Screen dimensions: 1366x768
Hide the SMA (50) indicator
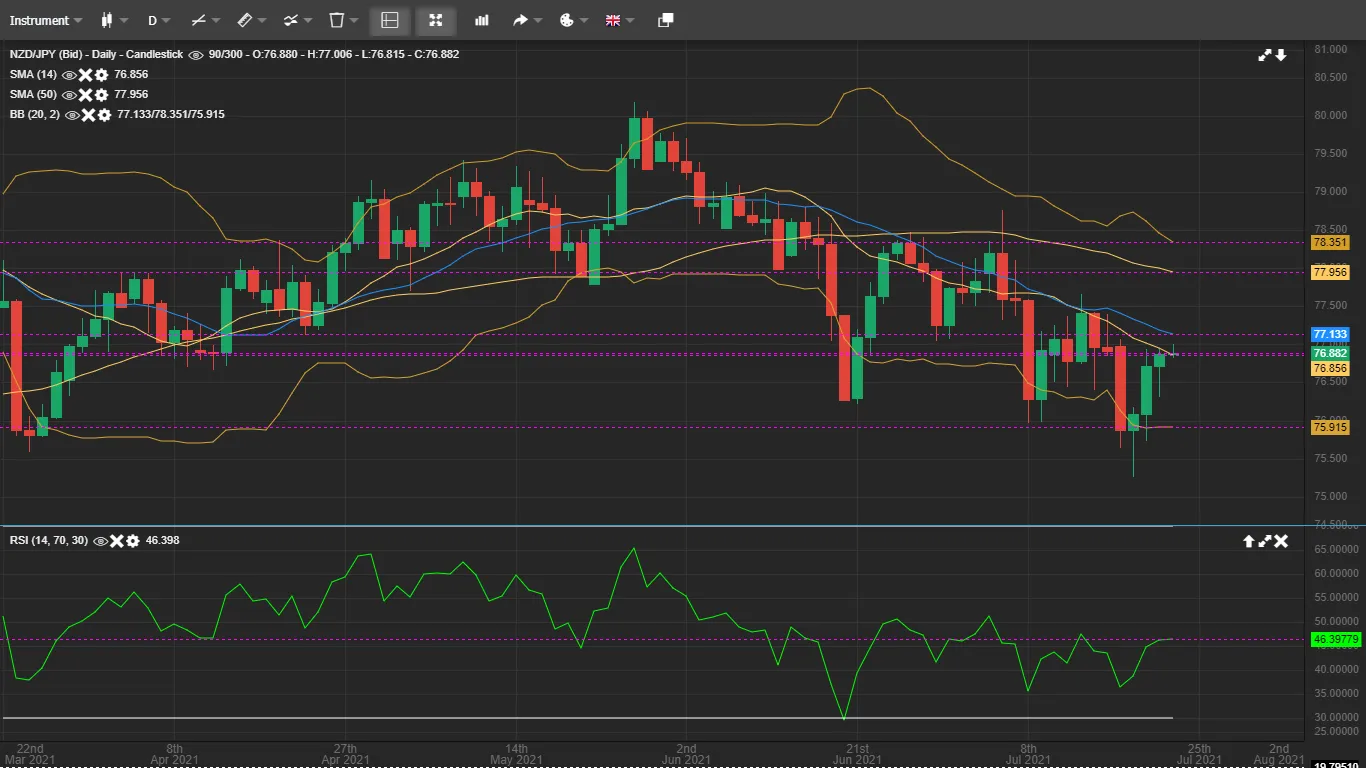pos(70,95)
